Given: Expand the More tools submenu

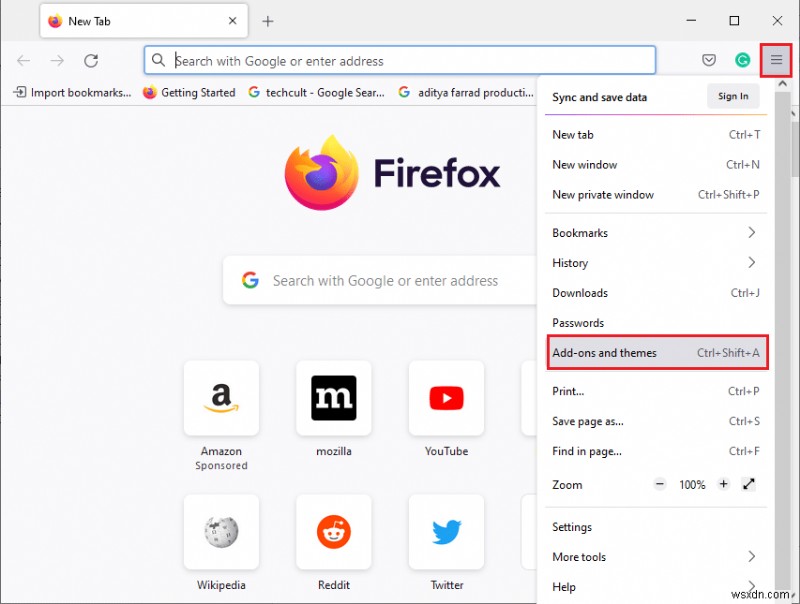Looking at the screenshot, I should (656, 557).
